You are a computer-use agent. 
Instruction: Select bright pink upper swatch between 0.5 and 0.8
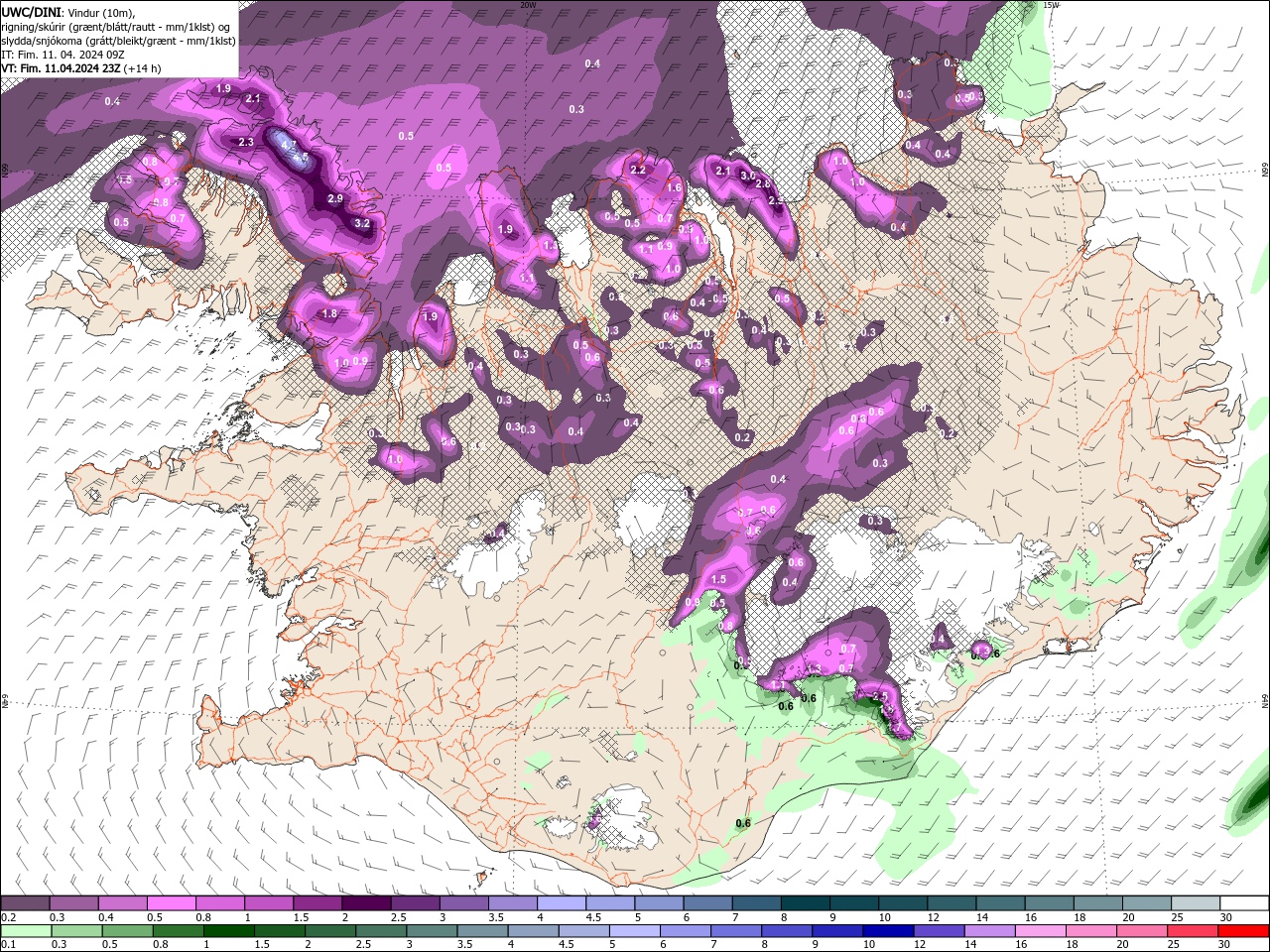(x=171, y=903)
